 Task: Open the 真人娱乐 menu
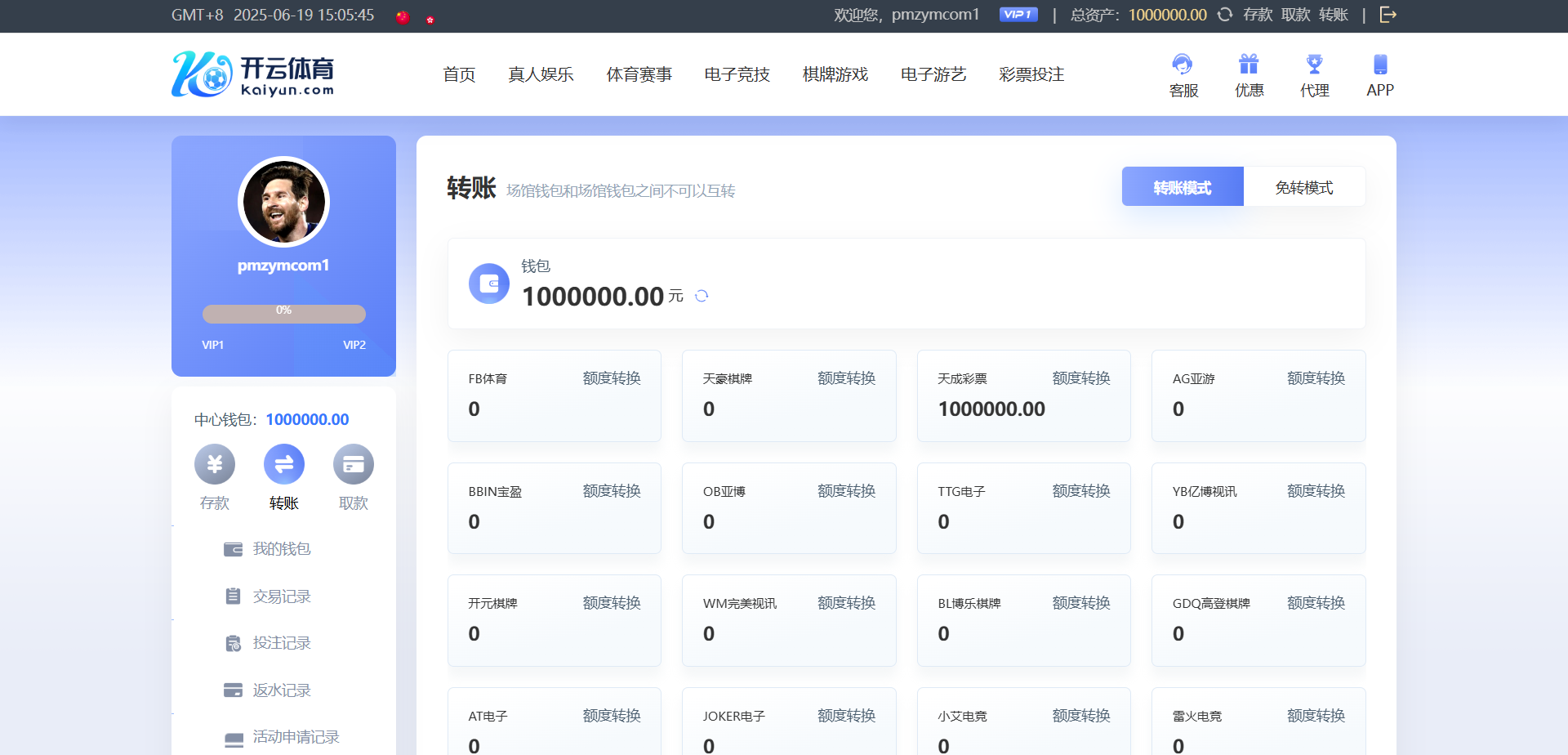pos(541,74)
